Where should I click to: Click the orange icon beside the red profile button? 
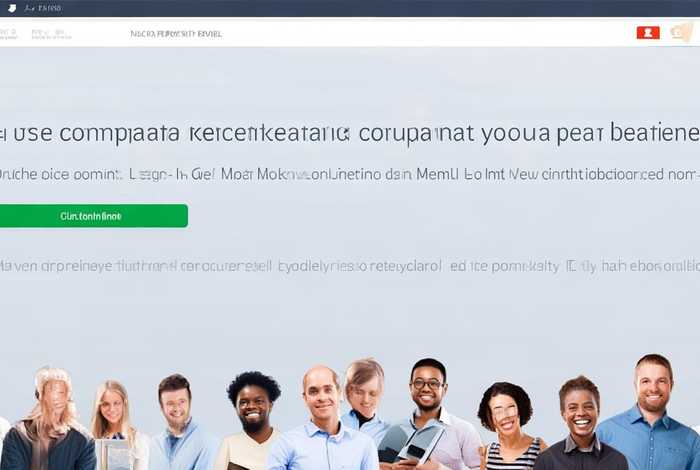pyautogui.click(x=681, y=32)
